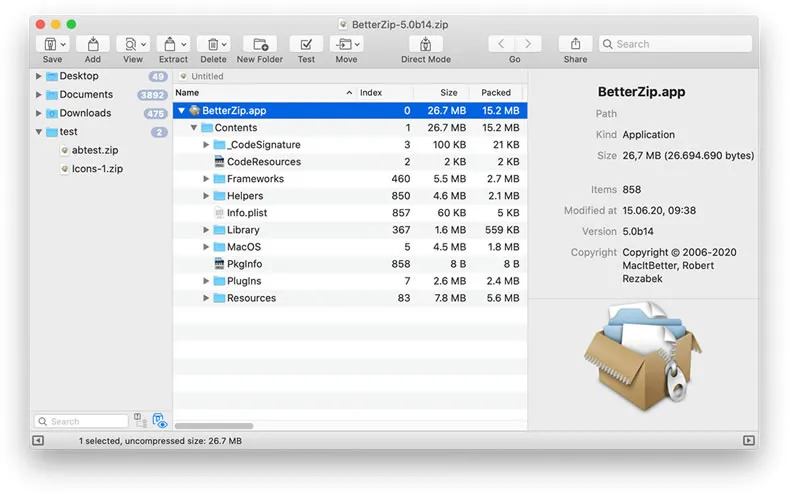The image size is (788, 493).
Task: Toggle Direct Mode
Action: (426, 44)
